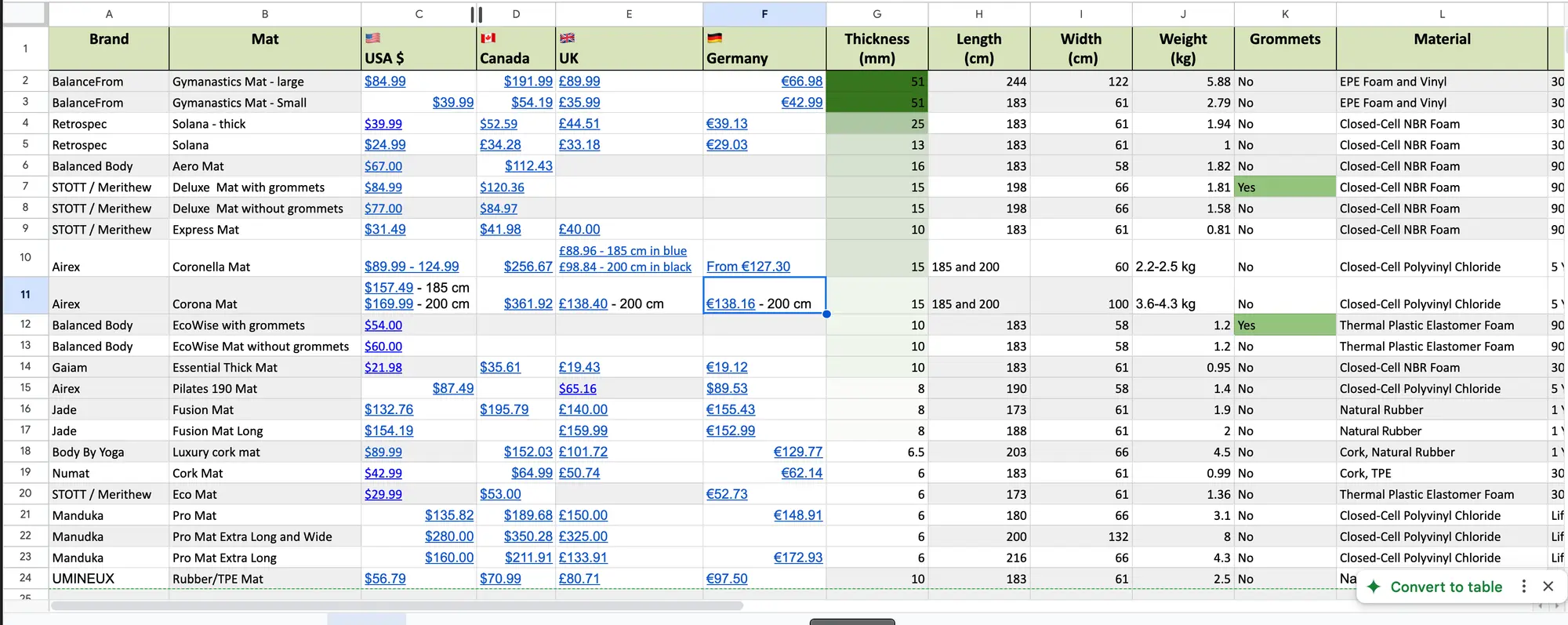Select the Coronella Mat cell
1568x625 pixels.
(x=265, y=258)
